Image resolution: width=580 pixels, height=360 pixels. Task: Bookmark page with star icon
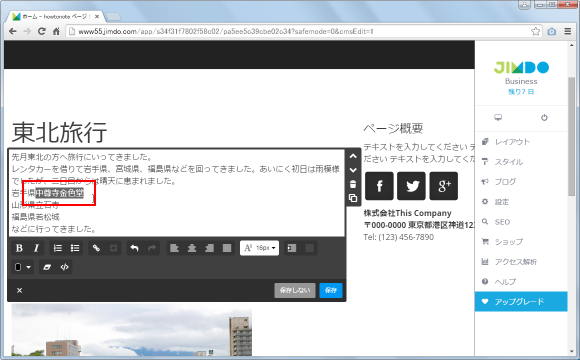point(535,31)
